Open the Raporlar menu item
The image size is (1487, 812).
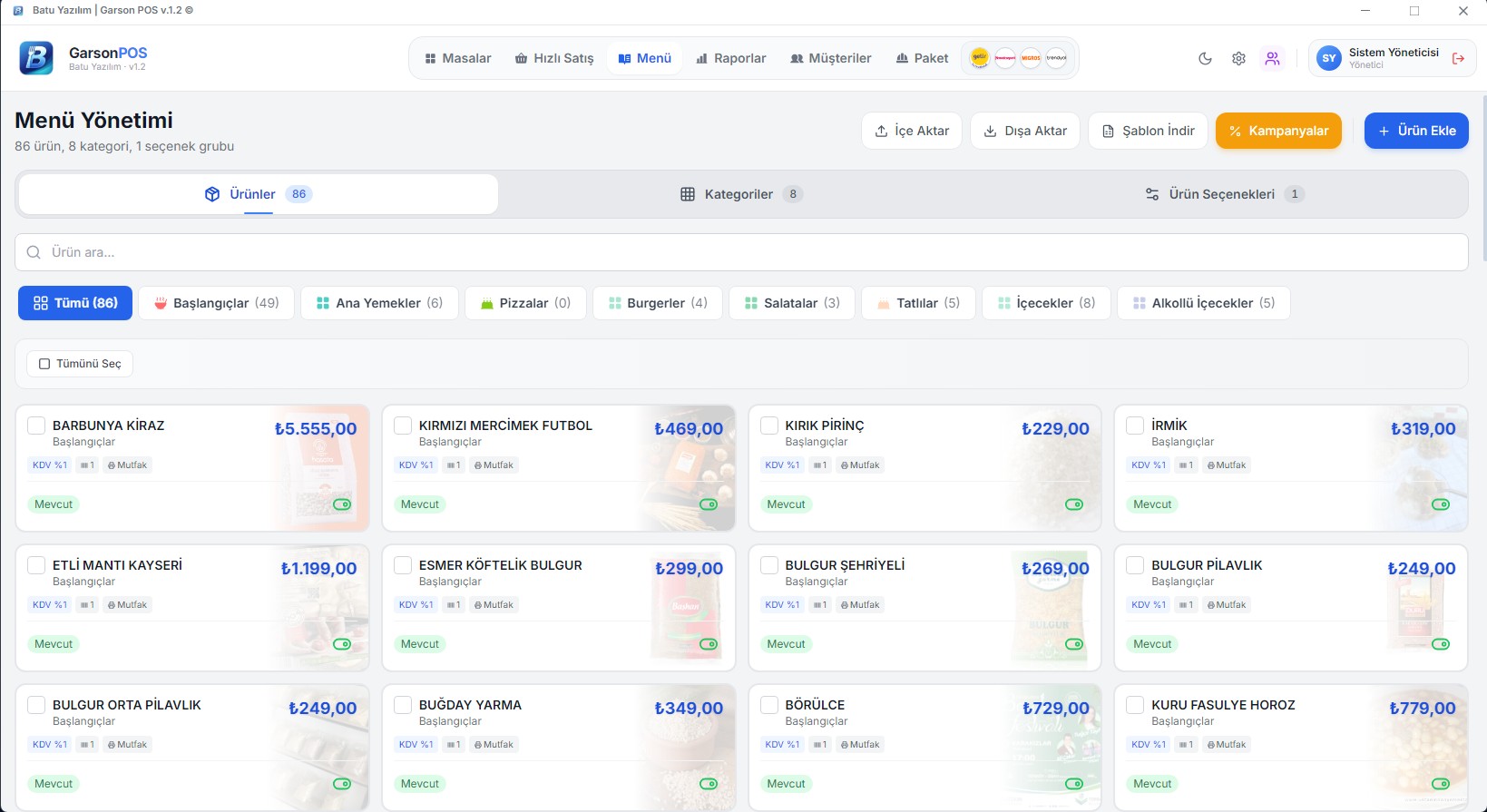(731, 58)
